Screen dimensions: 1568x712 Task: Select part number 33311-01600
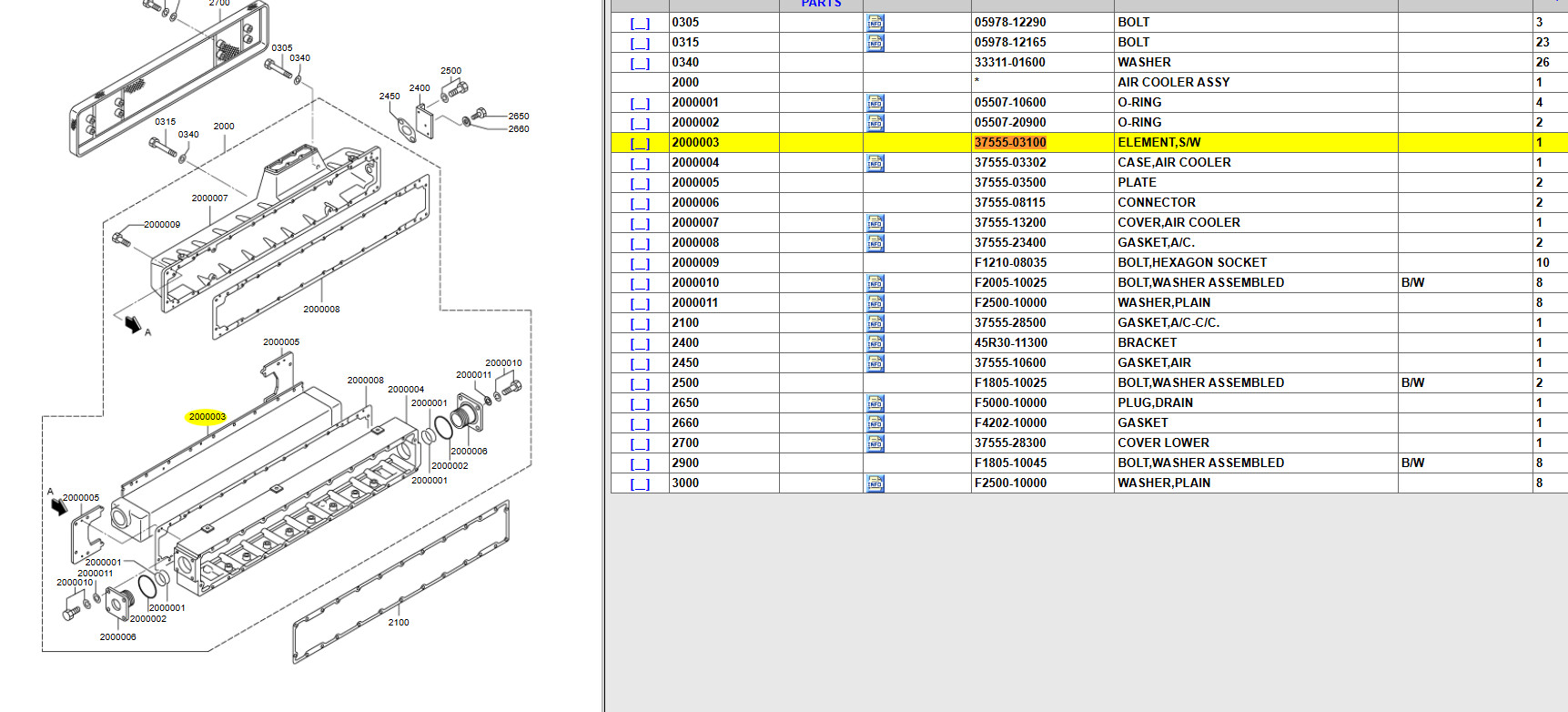1010,62
